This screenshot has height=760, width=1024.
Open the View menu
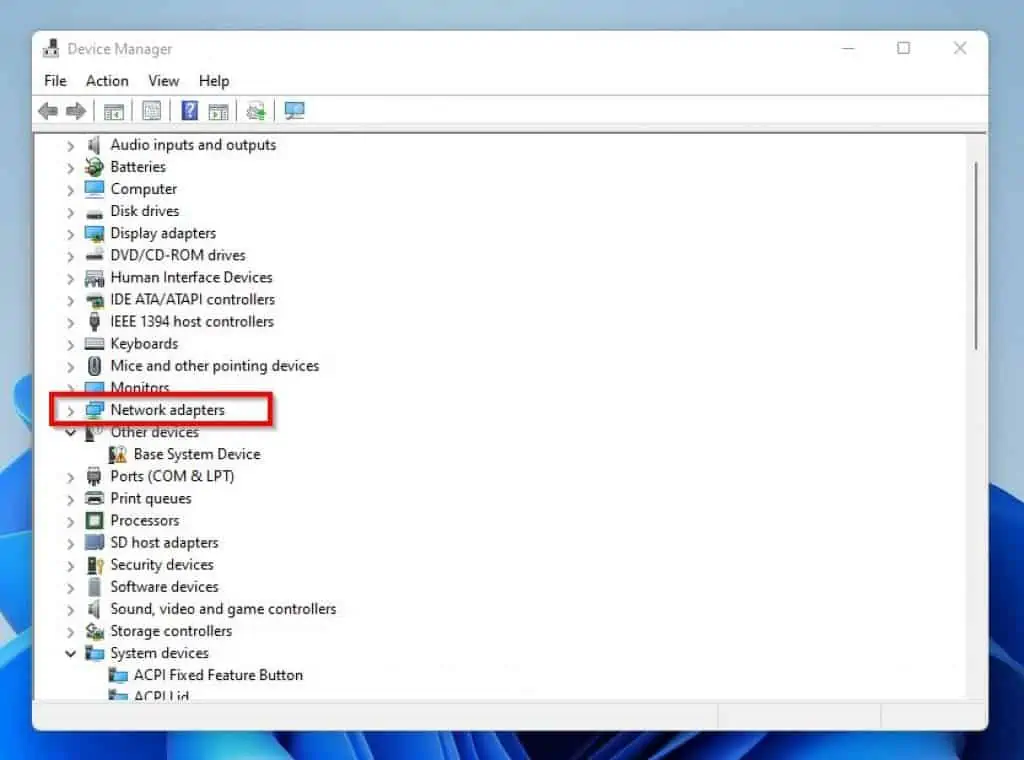point(163,81)
